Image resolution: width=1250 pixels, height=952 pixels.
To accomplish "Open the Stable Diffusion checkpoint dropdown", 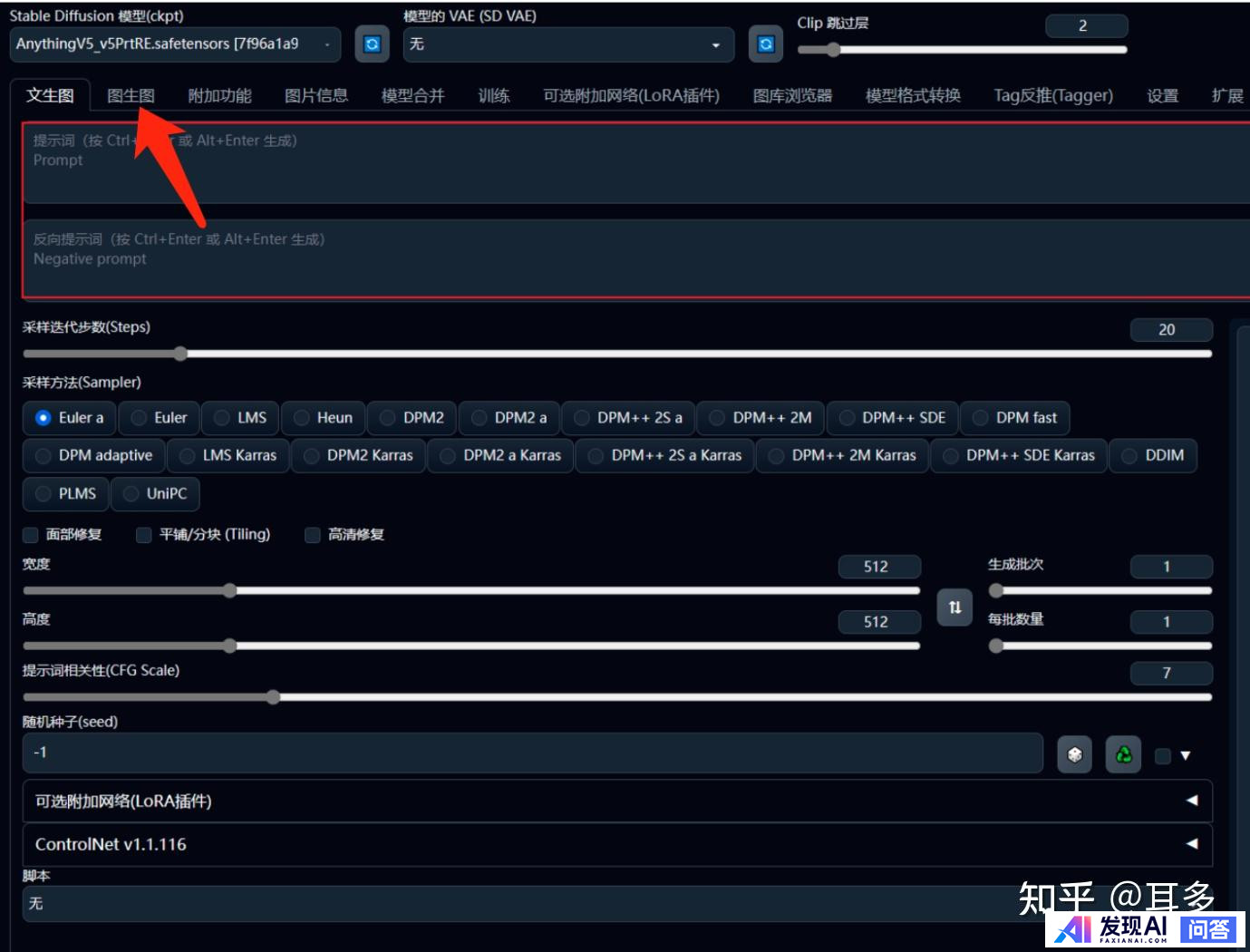I will coord(175,44).
